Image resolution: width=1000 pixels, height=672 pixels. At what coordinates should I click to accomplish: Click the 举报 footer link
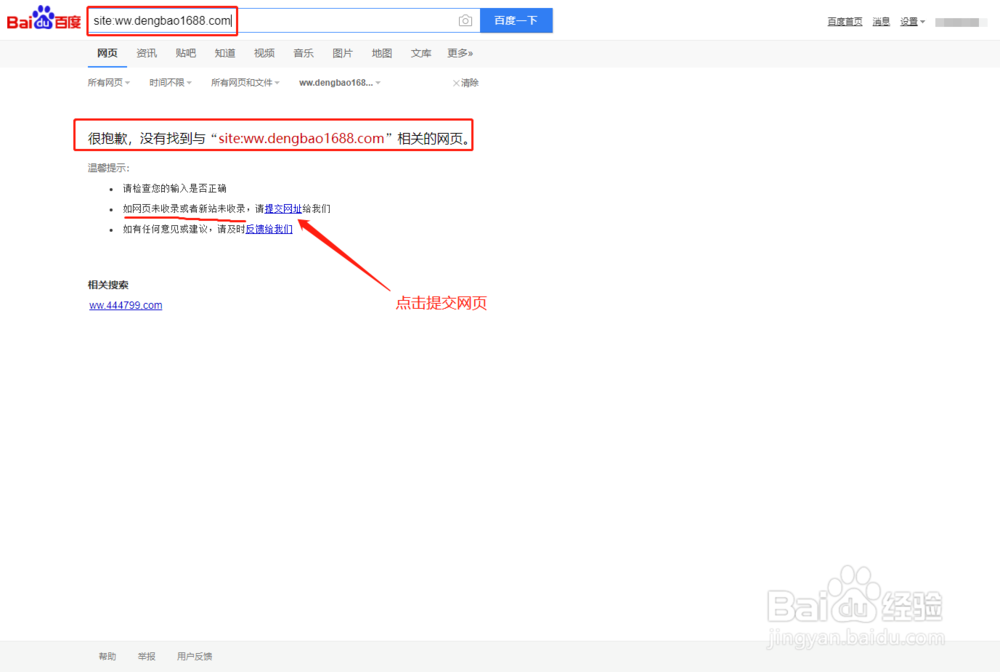(x=147, y=656)
